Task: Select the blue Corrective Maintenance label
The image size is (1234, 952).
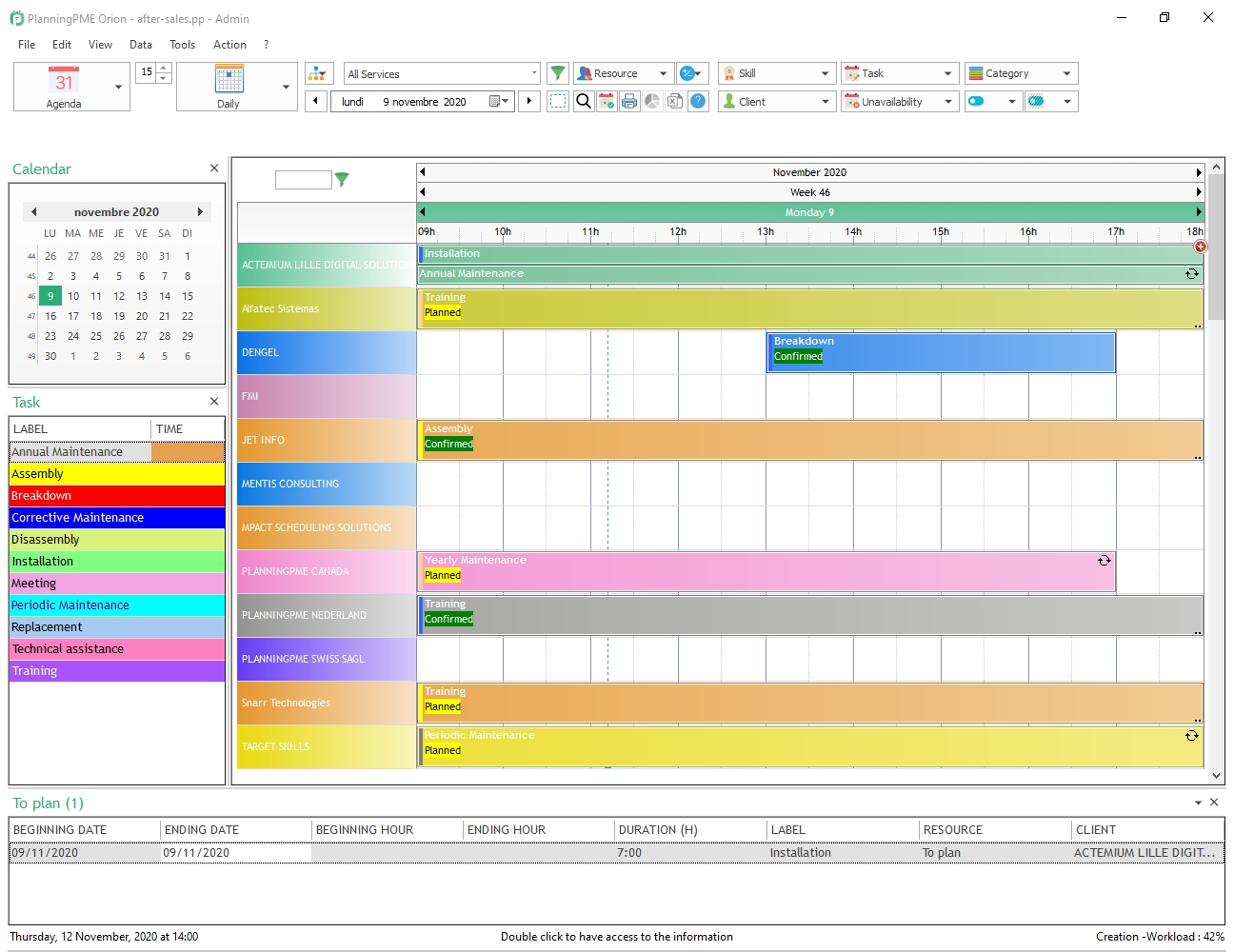Action: (117, 517)
